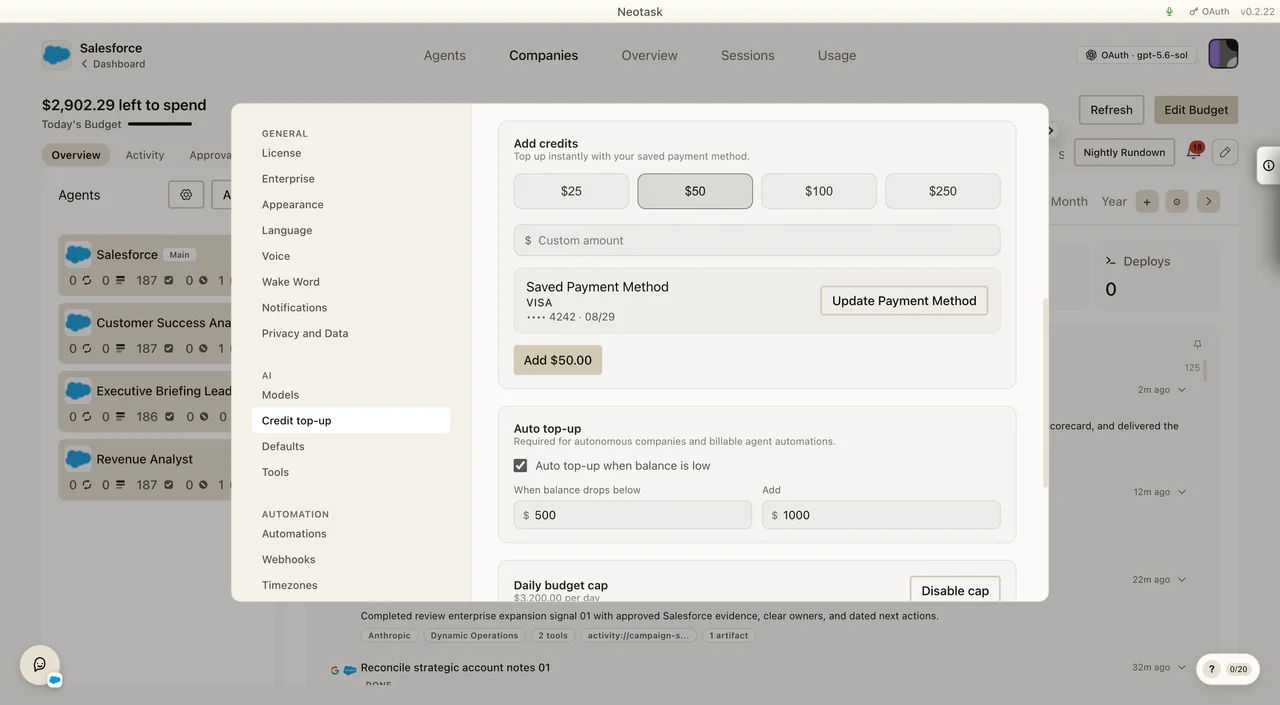
Task: Expand the 22m ago activity entry
Action: [1182, 580]
